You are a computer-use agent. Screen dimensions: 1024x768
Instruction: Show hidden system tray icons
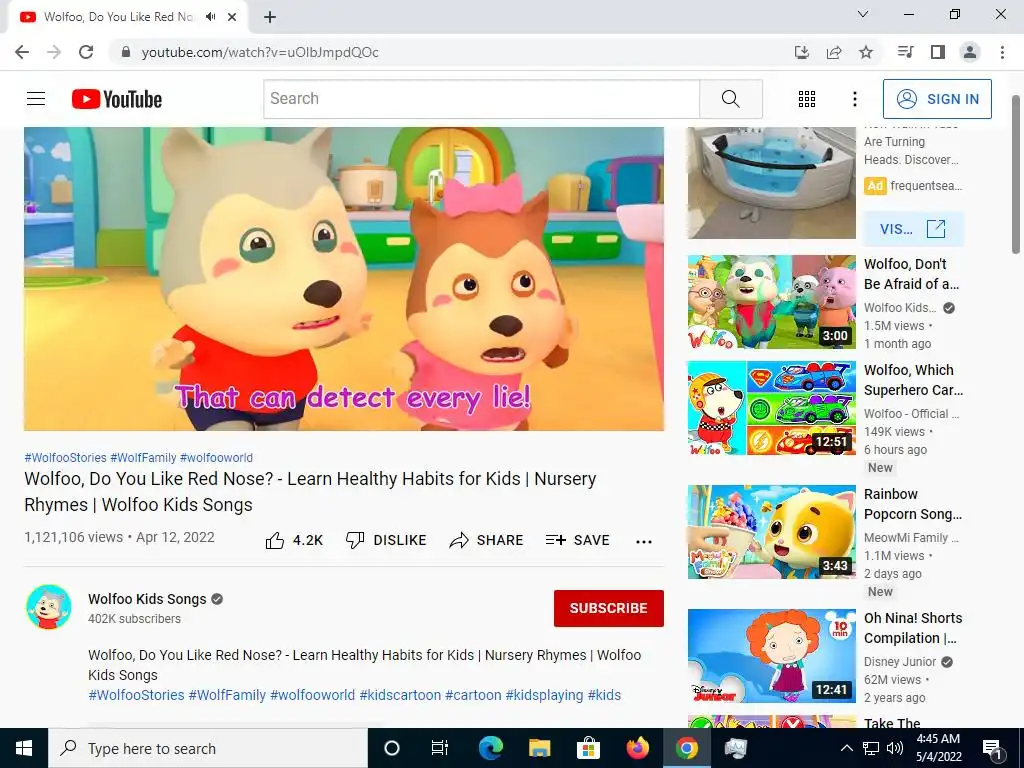pos(846,748)
